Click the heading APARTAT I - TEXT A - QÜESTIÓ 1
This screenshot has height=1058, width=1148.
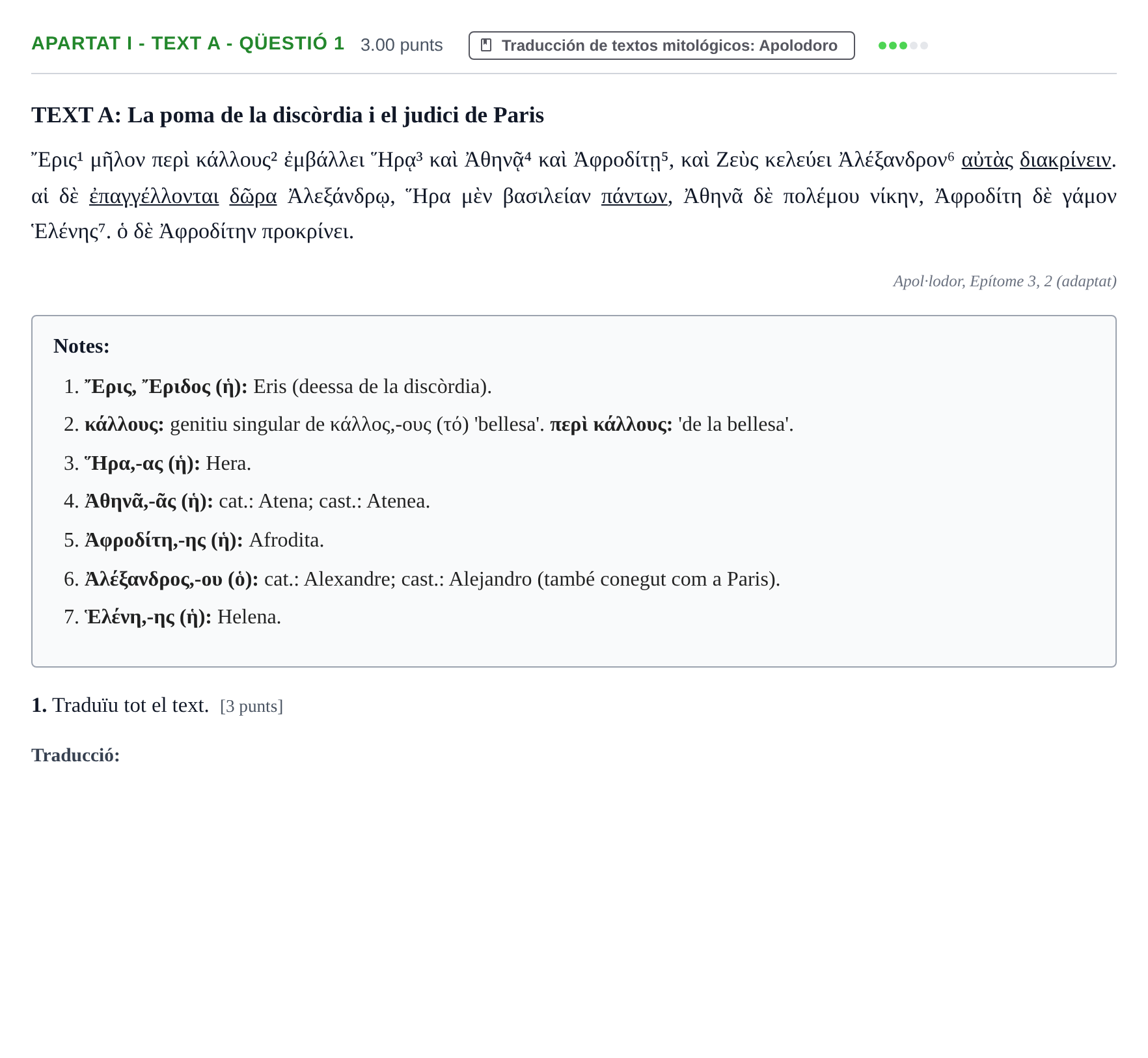[188, 44]
